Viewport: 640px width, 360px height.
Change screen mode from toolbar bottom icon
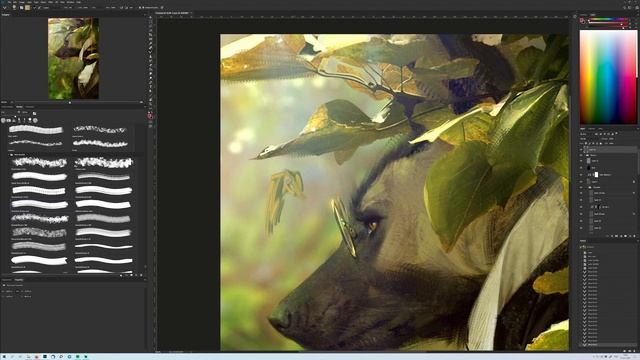tap(151, 127)
